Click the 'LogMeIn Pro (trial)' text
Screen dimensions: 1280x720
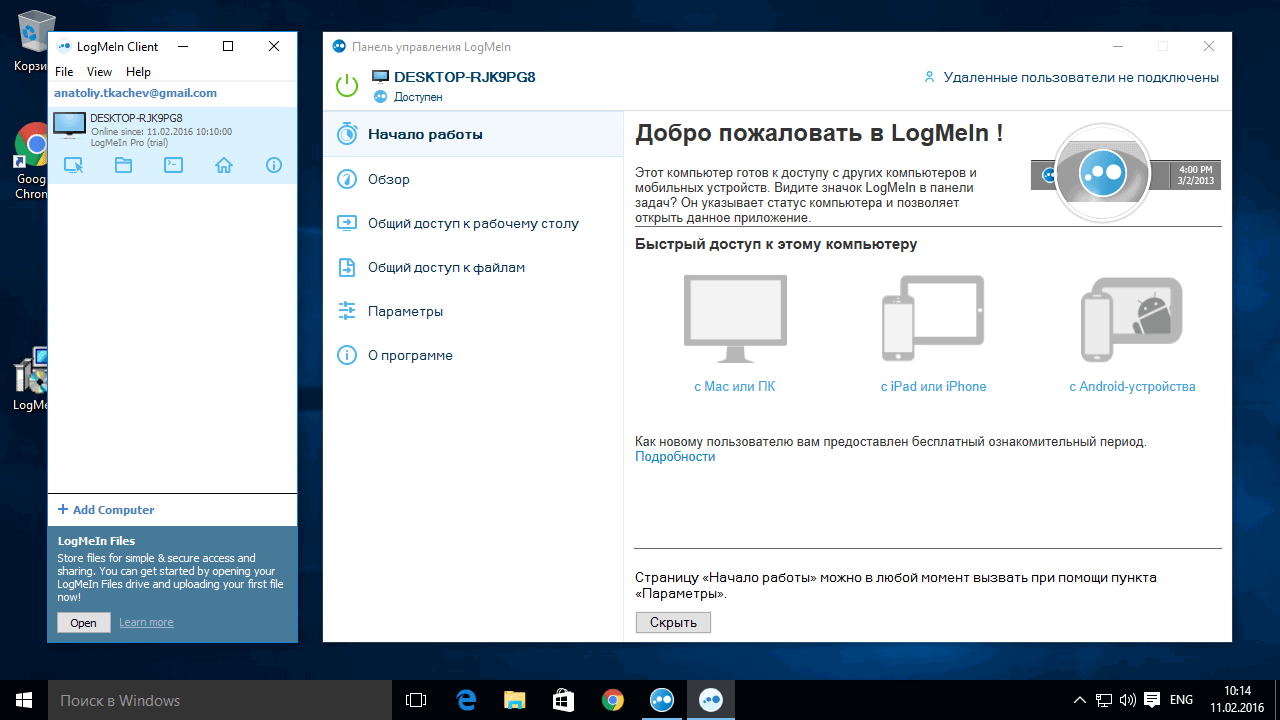(x=131, y=142)
